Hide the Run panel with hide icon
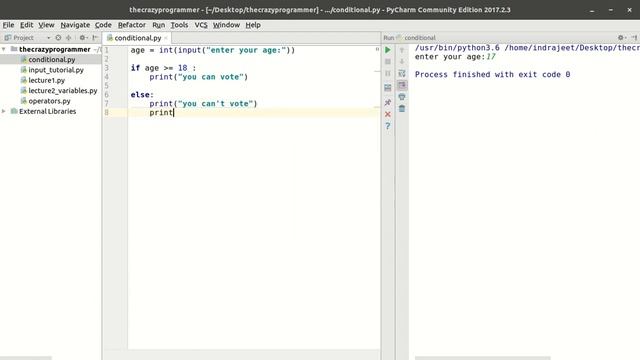This screenshot has height=360, width=640. (x=634, y=38)
